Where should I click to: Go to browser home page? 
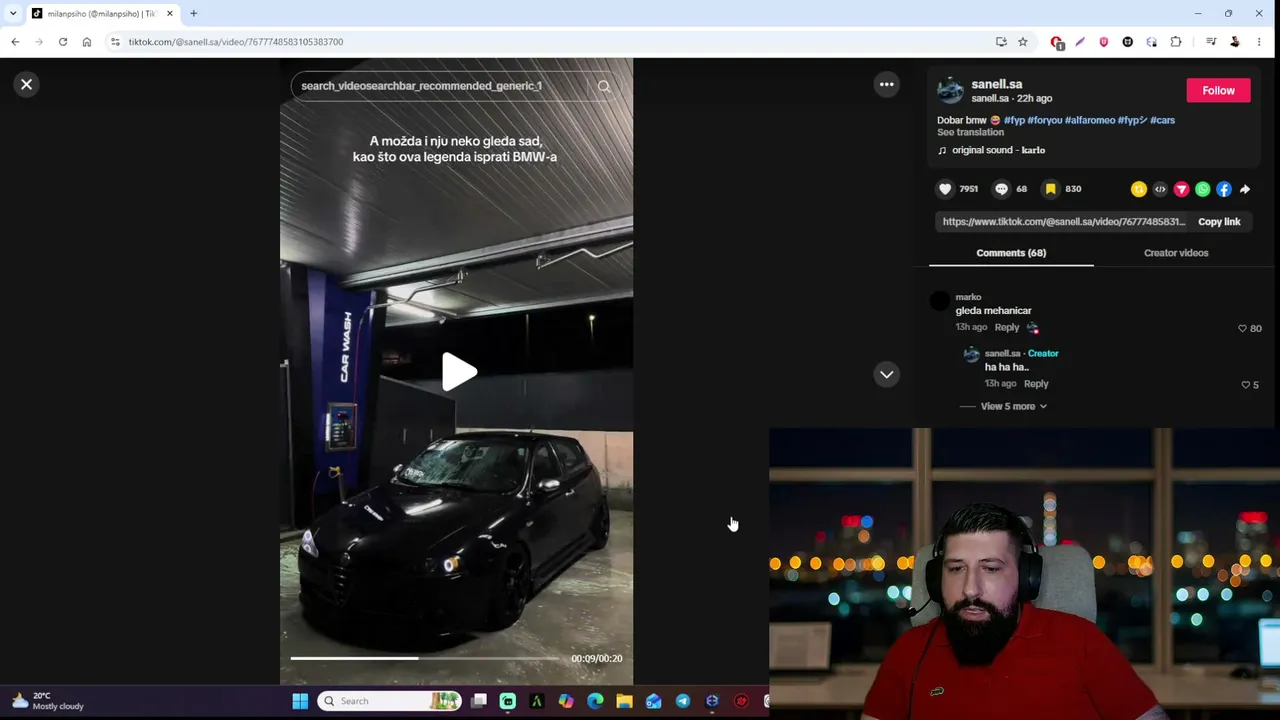[x=87, y=42]
